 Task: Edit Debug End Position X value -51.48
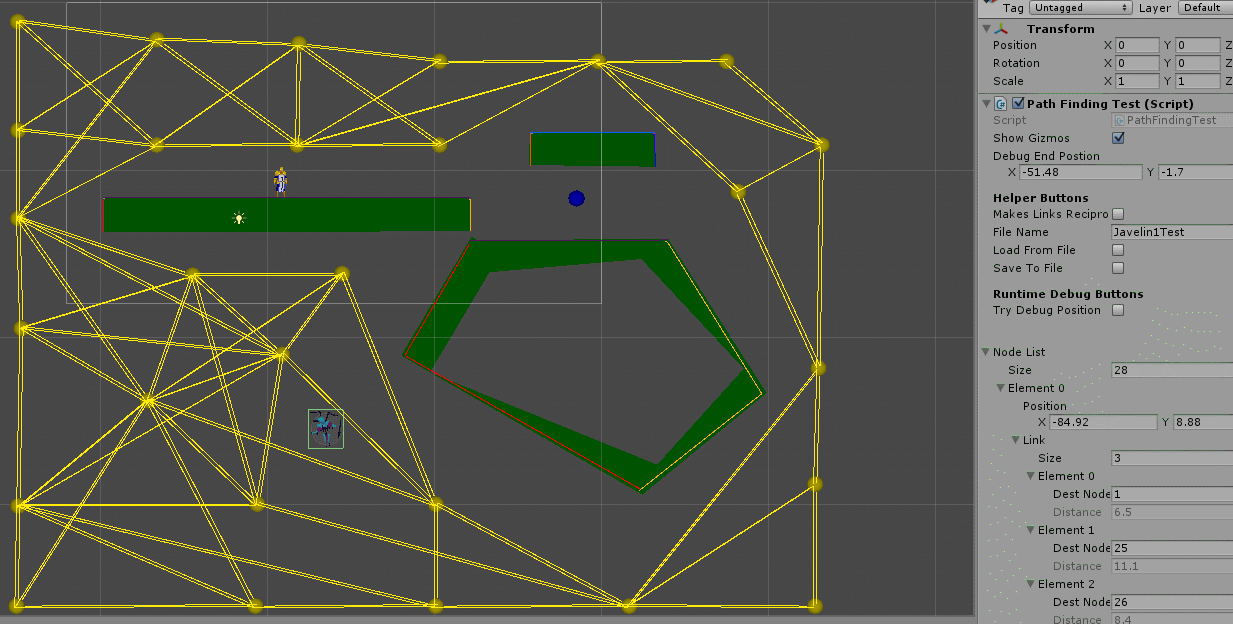[1081, 172]
